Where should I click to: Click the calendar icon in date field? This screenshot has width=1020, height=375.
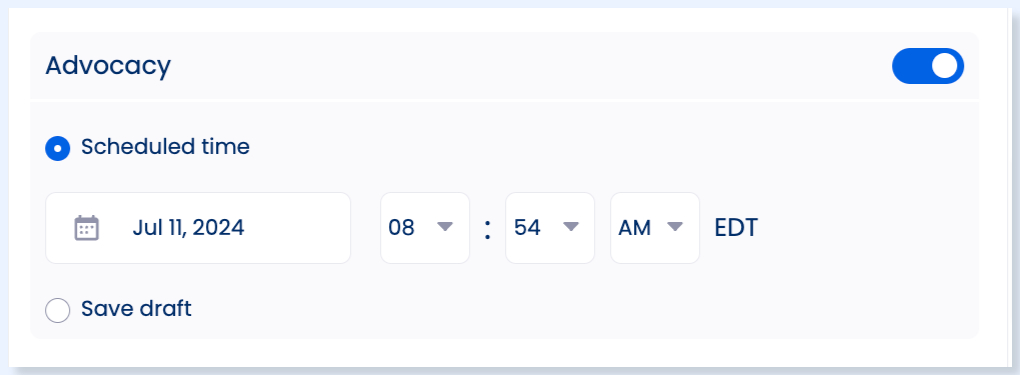tap(87, 228)
